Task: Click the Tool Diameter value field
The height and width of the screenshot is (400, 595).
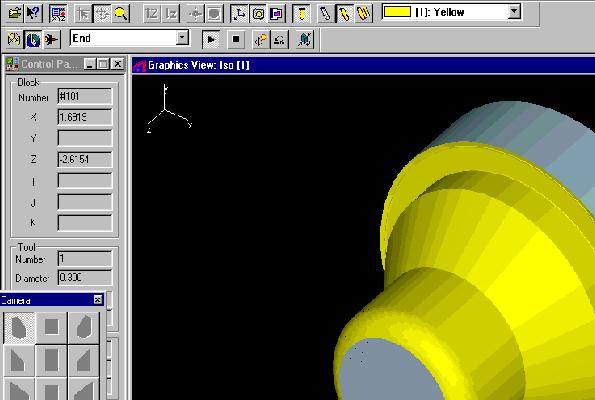Action: click(x=85, y=277)
